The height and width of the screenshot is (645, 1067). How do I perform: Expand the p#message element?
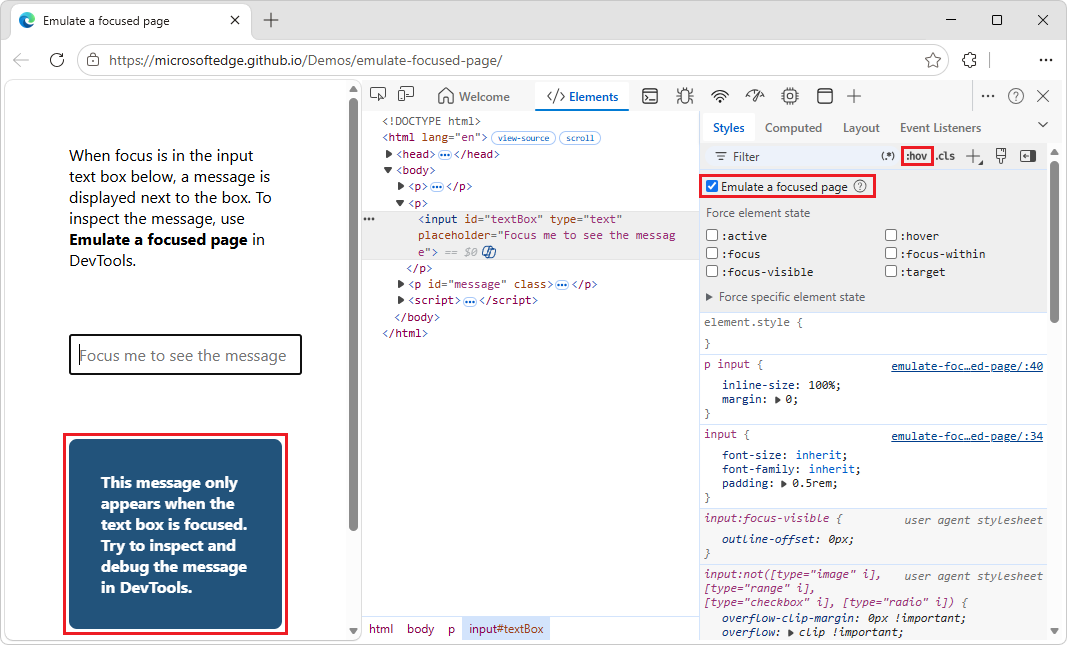point(401,284)
